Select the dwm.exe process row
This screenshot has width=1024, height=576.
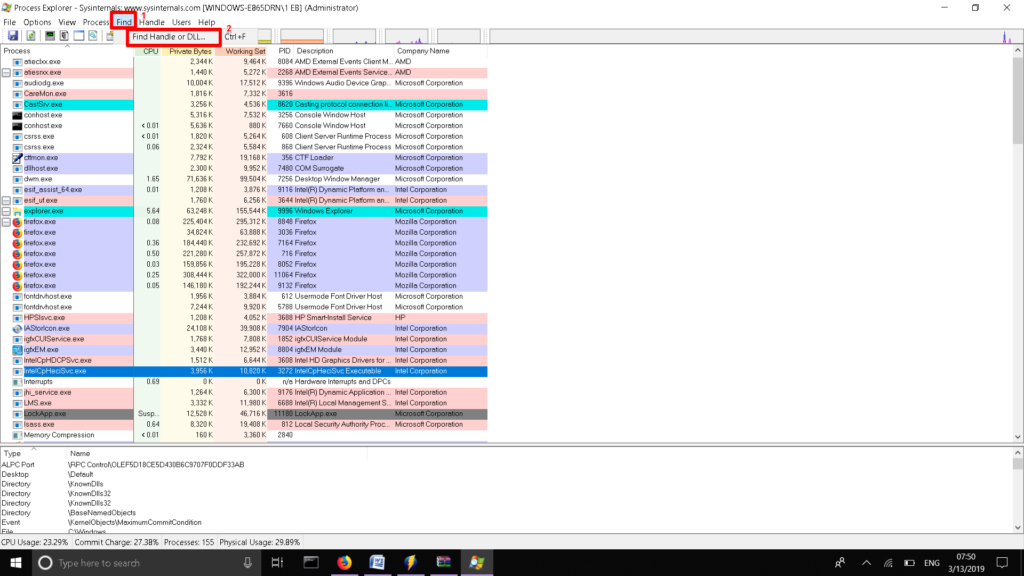coord(244,179)
